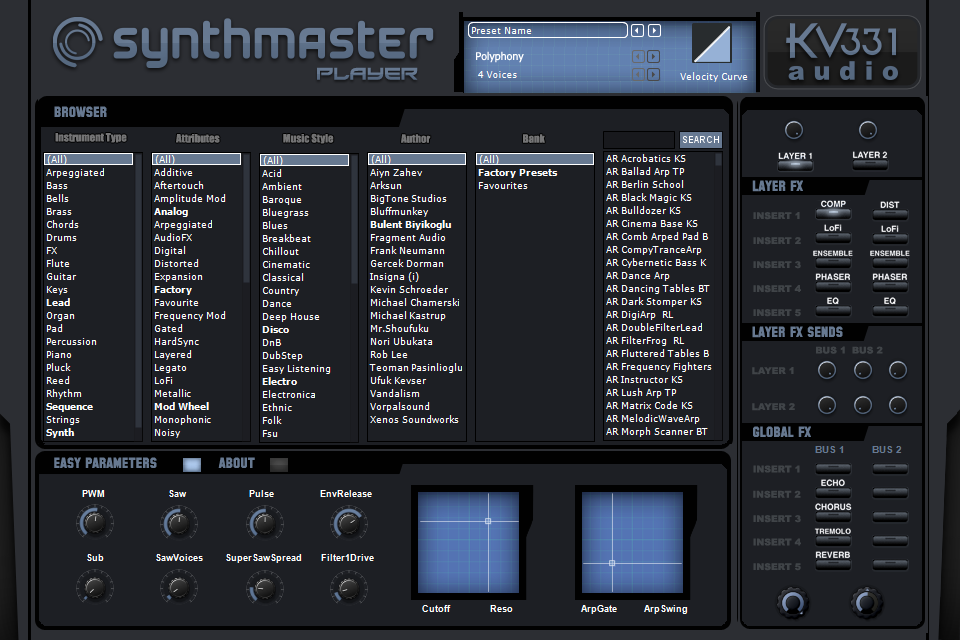Toggle CHORUS on Bus 1

[x=833, y=516]
